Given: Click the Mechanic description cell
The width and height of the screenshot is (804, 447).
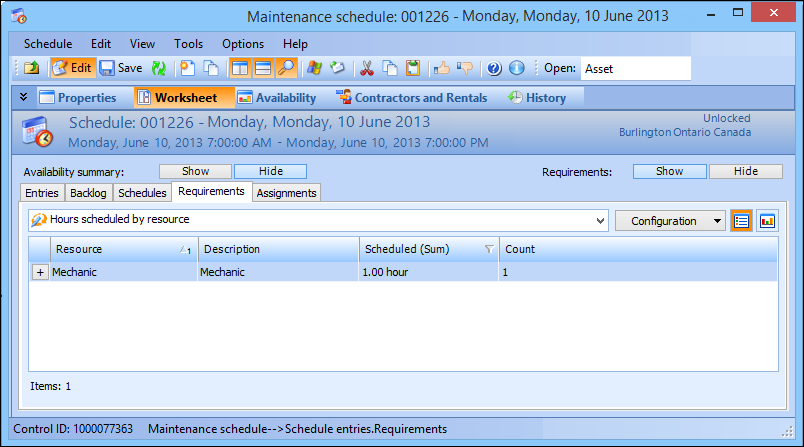Looking at the screenshot, I should click(x=278, y=272).
